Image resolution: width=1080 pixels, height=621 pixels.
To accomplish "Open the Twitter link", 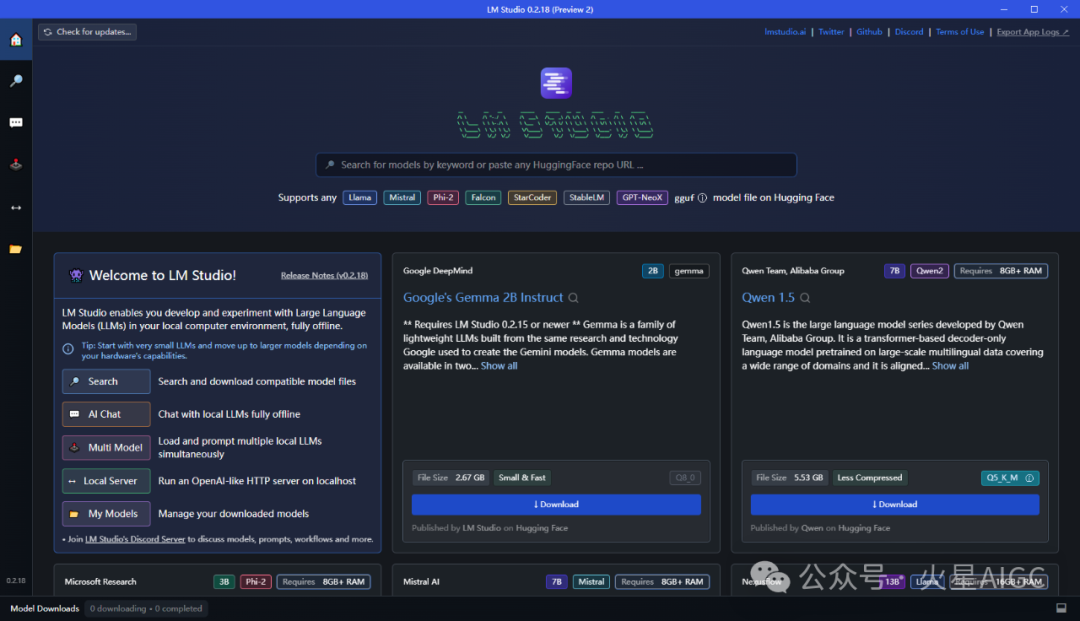I will coord(831,32).
